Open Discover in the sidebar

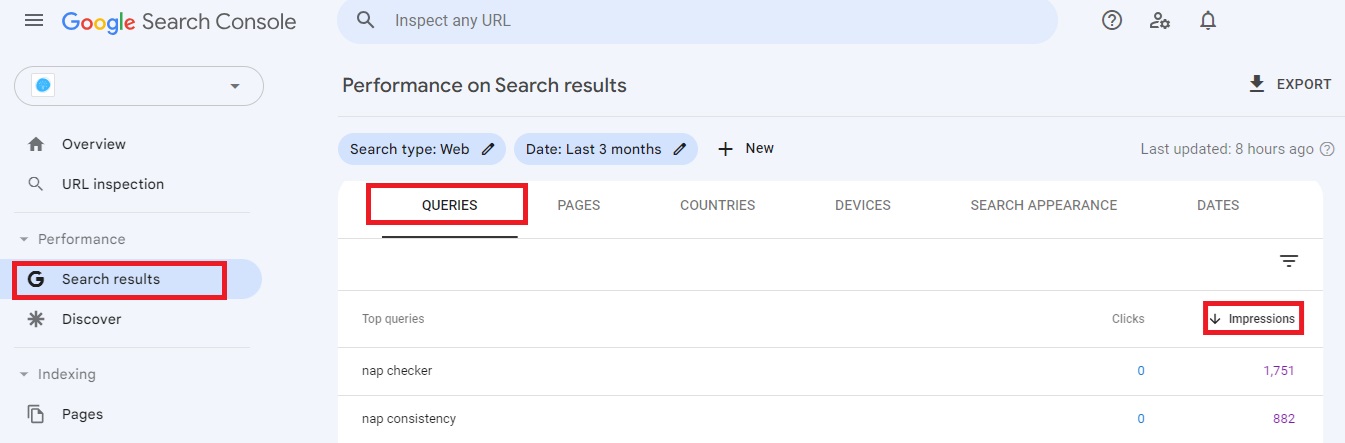[91, 319]
